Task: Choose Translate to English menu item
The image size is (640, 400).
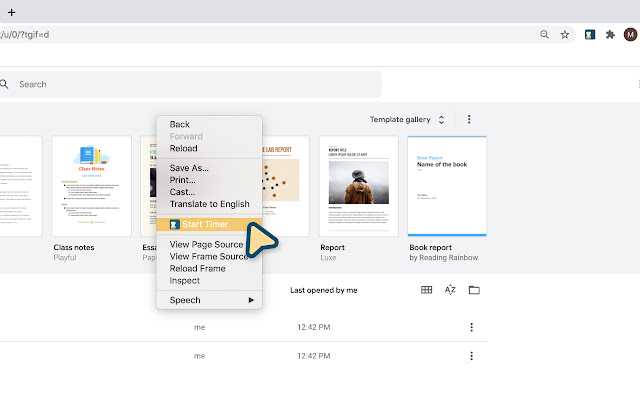Action: pos(209,204)
